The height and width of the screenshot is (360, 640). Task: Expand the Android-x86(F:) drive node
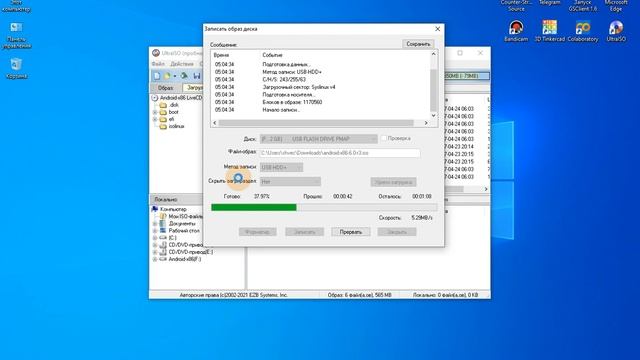(x=155, y=259)
